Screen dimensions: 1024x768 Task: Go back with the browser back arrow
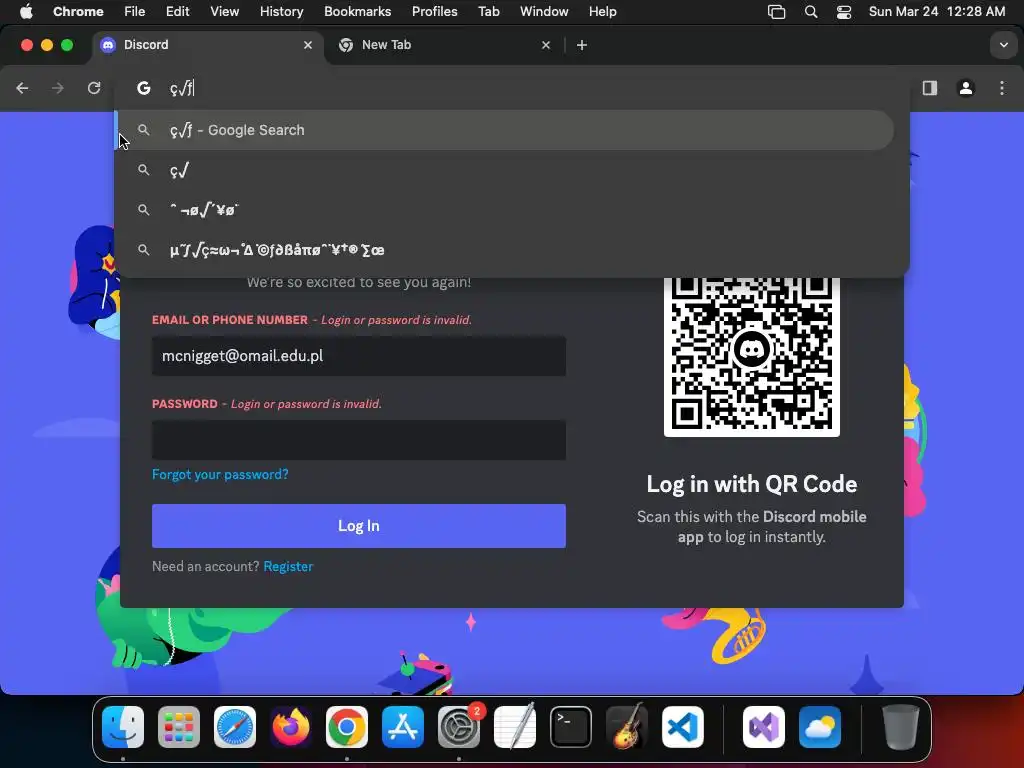22,88
